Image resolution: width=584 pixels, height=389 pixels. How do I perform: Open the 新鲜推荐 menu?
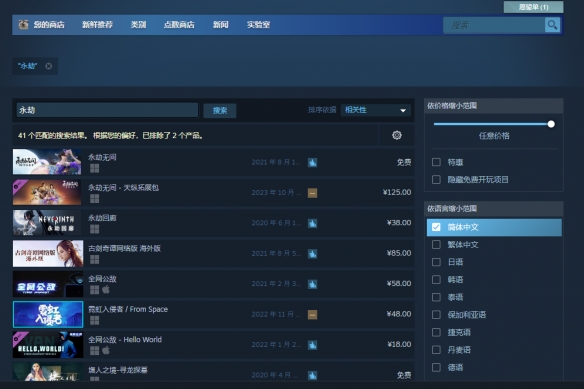(x=97, y=25)
